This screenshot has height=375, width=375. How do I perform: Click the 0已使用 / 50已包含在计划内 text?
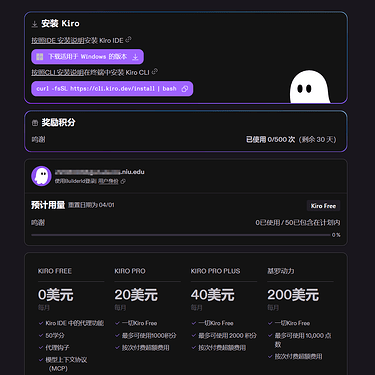(x=298, y=223)
